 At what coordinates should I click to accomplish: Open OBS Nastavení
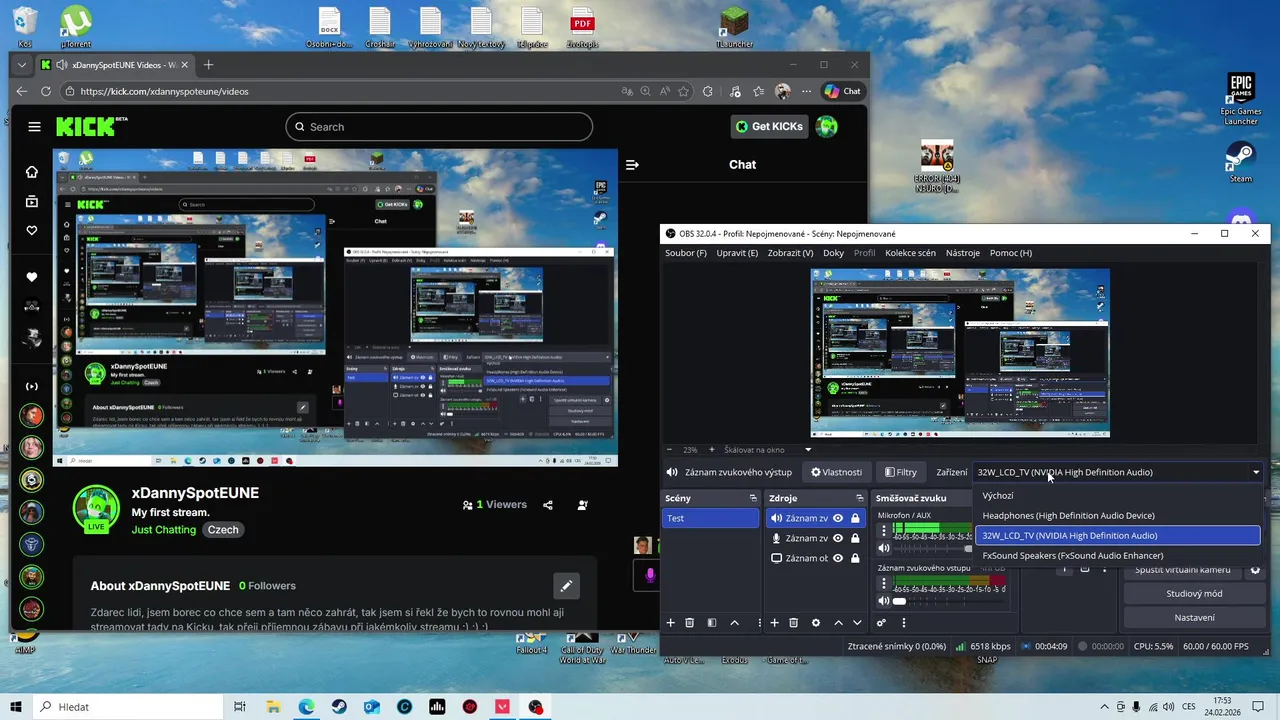coord(1194,618)
